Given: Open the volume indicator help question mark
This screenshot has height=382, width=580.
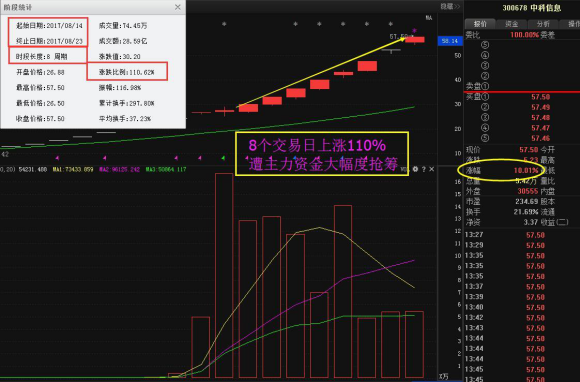Looking at the screenshot, I should pyautogui.click(x=424, y=169).
